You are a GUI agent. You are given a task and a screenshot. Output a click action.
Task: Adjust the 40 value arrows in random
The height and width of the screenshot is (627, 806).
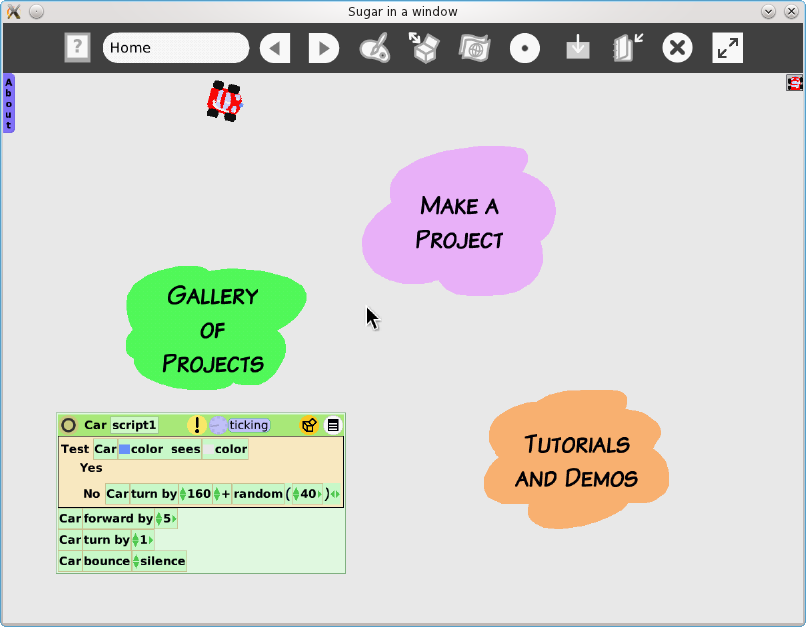[x=296, y=494]
